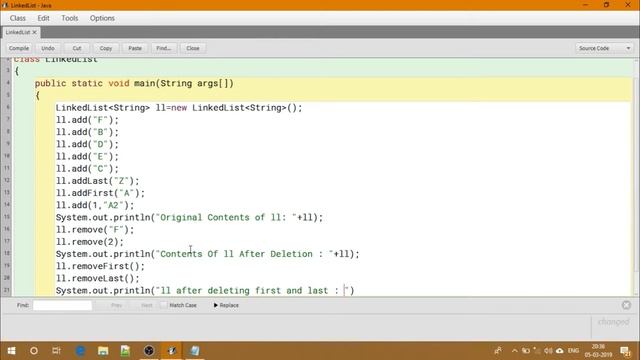Launch Edge browser from taskbar

pyautogui.click(x=80, y=351)
